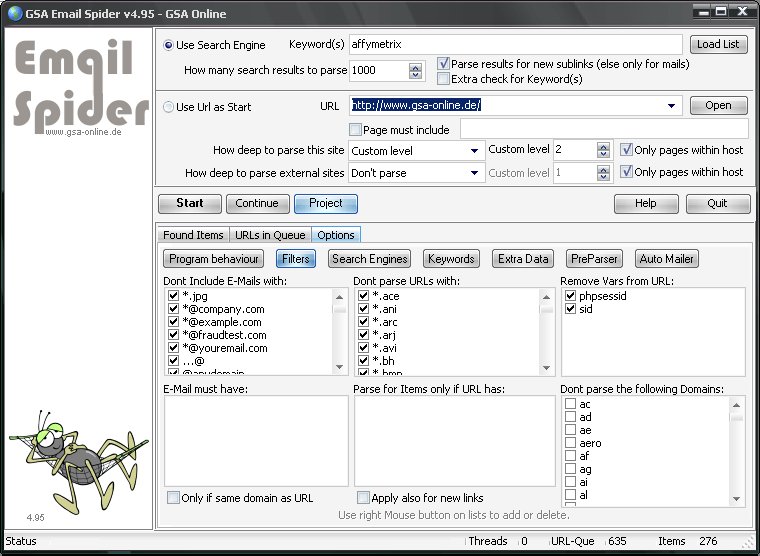The image size is (760, 556).
Task: Open How deep to parse this site dropdown
Action: [x=475, y=150]
